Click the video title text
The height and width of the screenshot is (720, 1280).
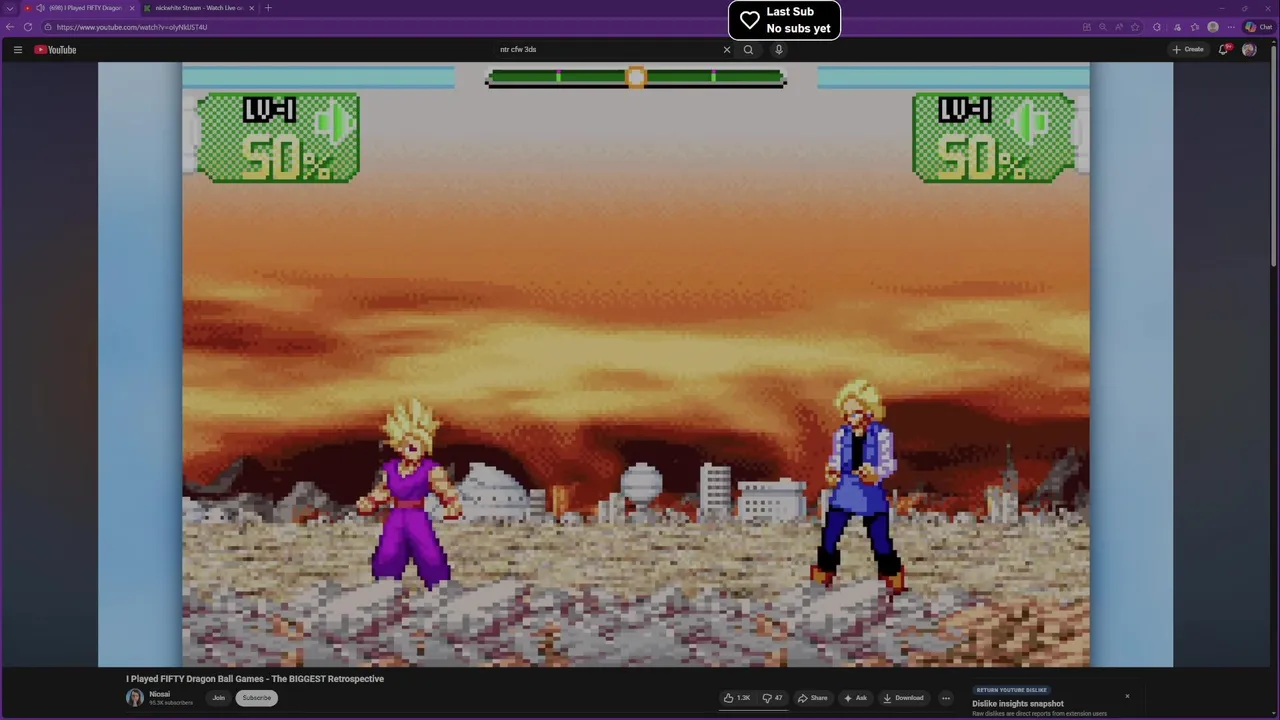point(255,679)
